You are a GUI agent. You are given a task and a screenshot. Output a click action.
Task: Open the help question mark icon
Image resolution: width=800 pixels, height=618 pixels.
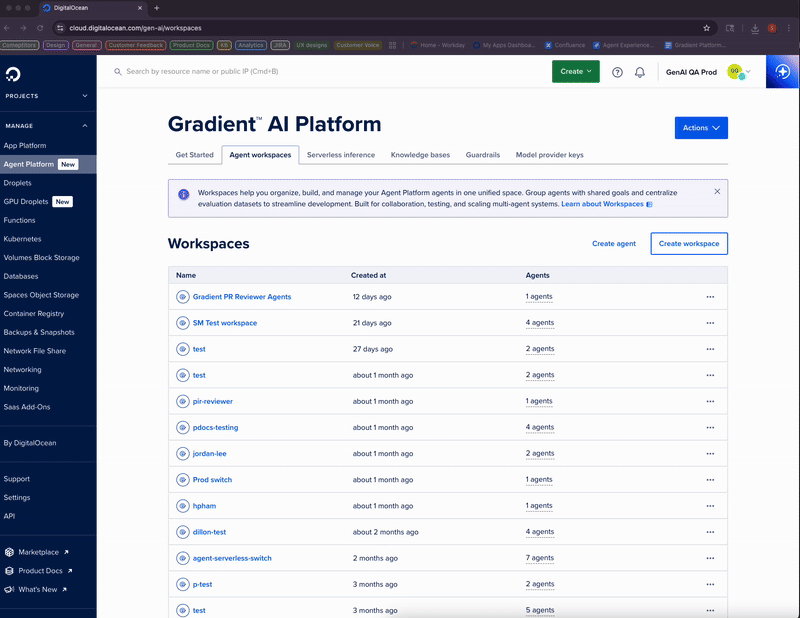(x=617, y=72)
